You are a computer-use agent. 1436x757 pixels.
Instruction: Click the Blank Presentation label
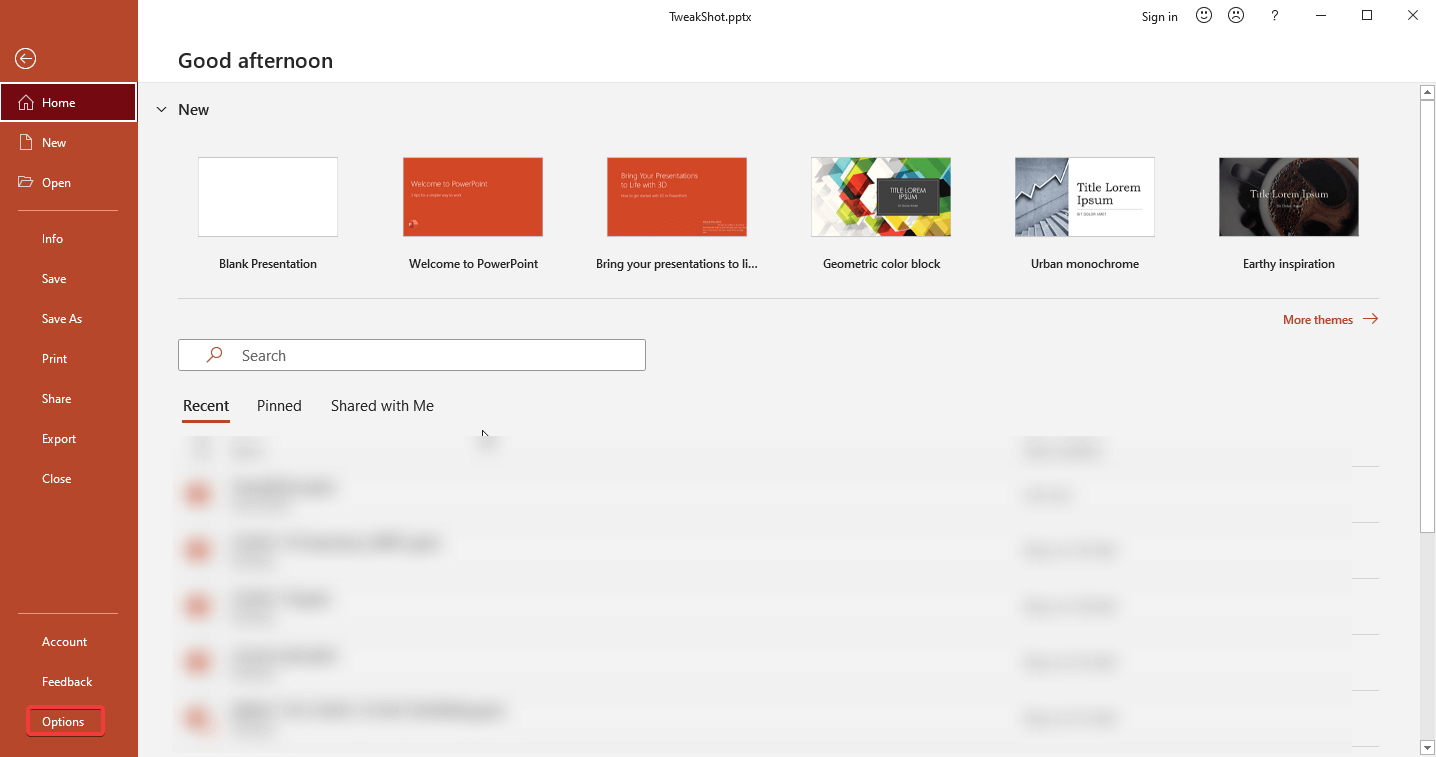pos(268,264)
